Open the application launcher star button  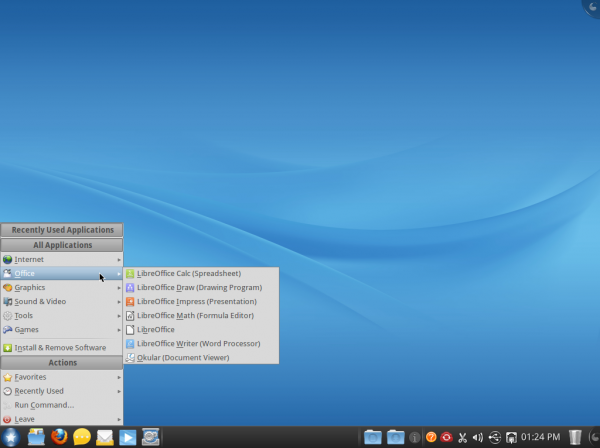[11, 437]
